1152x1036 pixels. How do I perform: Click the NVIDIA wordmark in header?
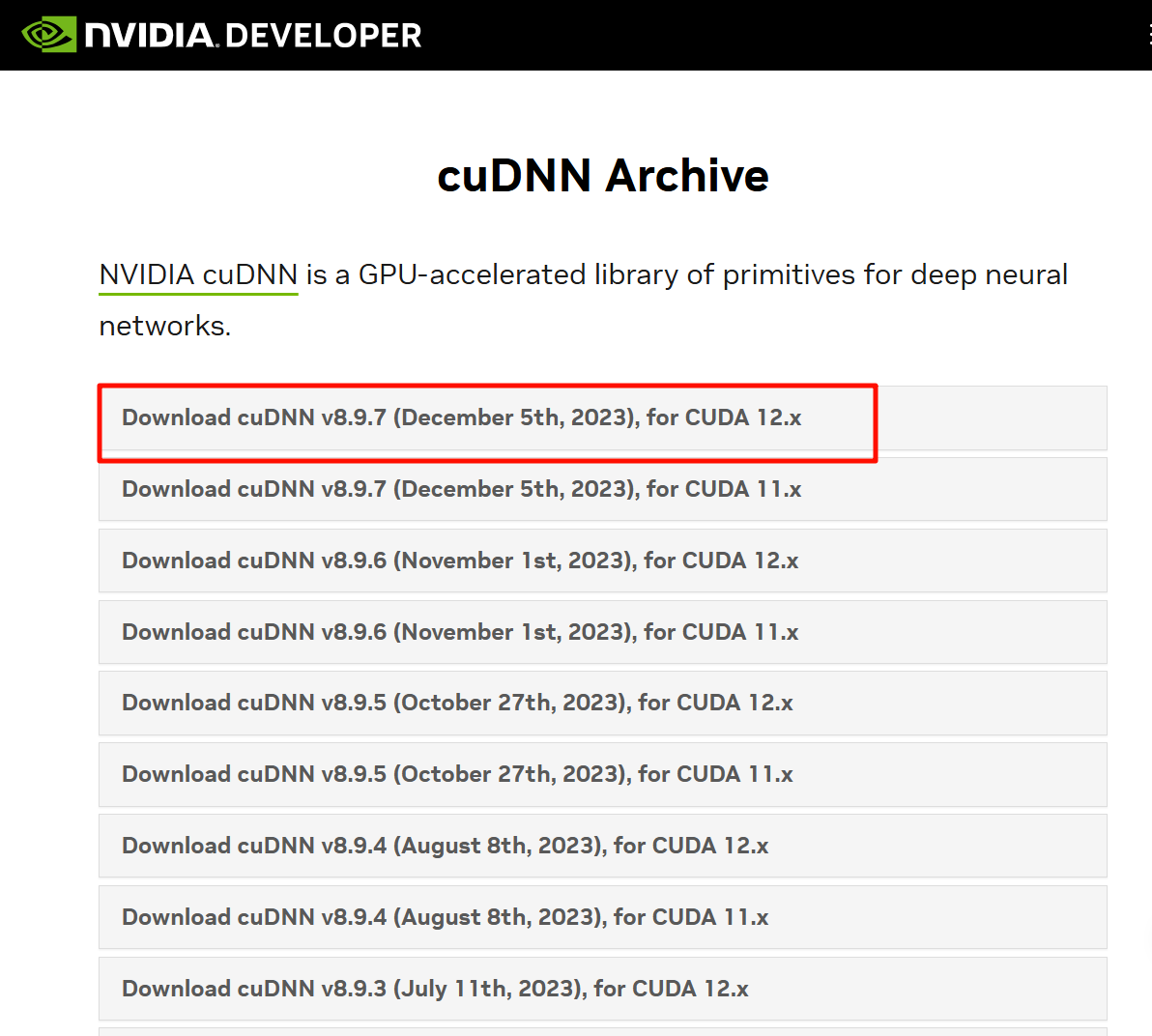(x=150, y=36)
